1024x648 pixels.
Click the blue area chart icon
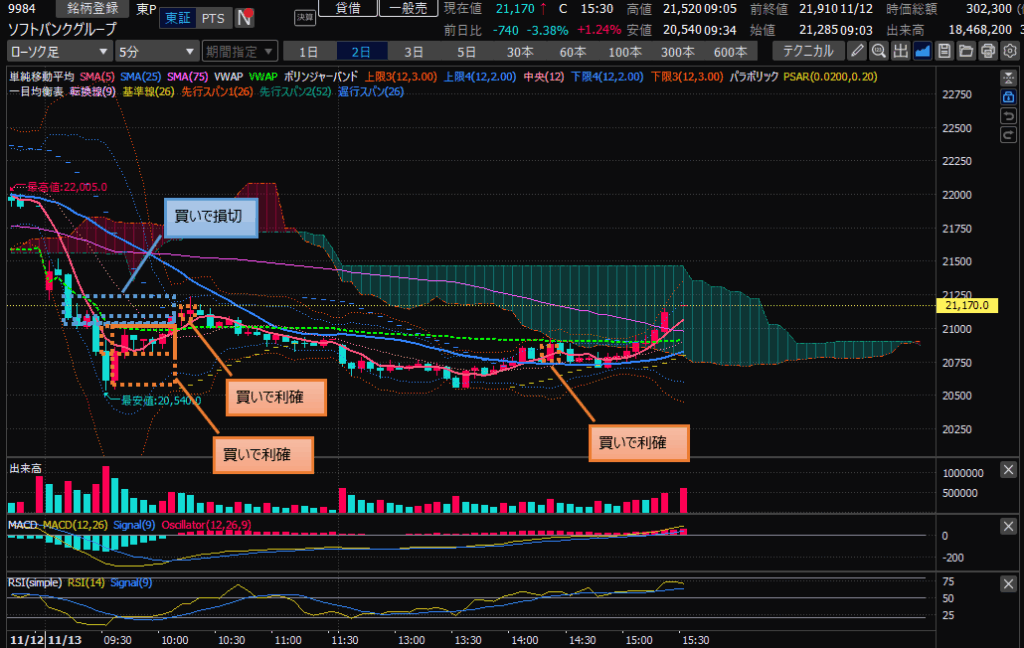[x=923, y=51]
